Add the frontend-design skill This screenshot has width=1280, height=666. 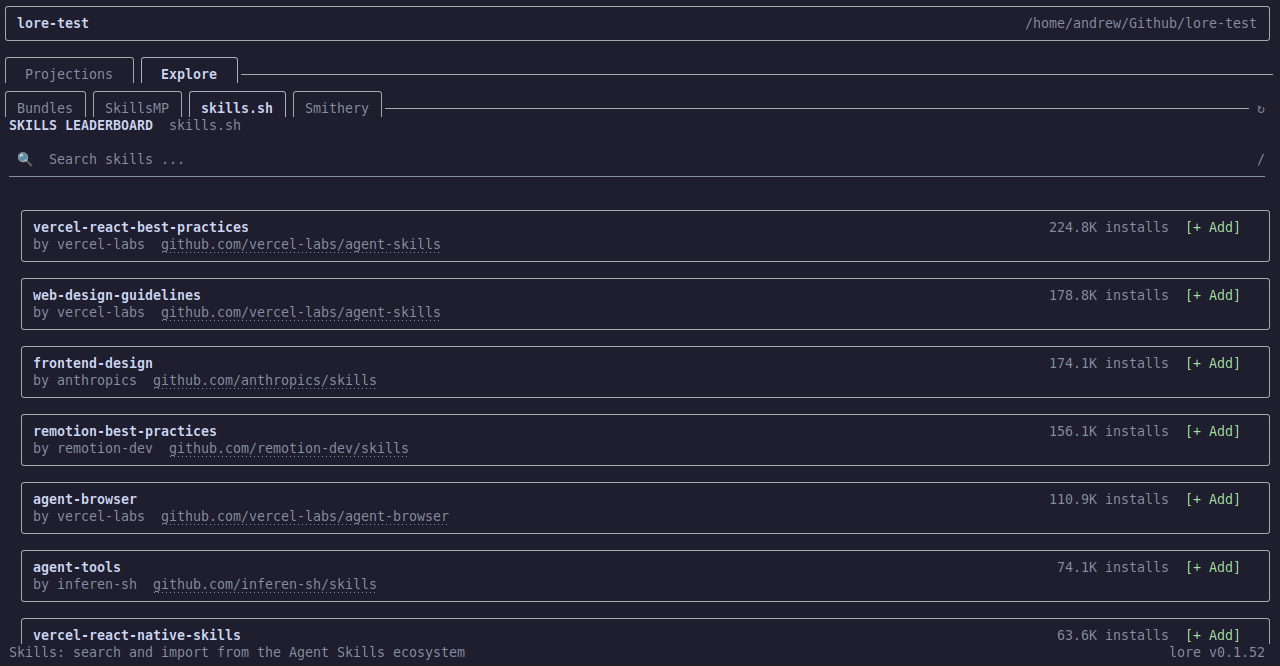click(1212, 363)
